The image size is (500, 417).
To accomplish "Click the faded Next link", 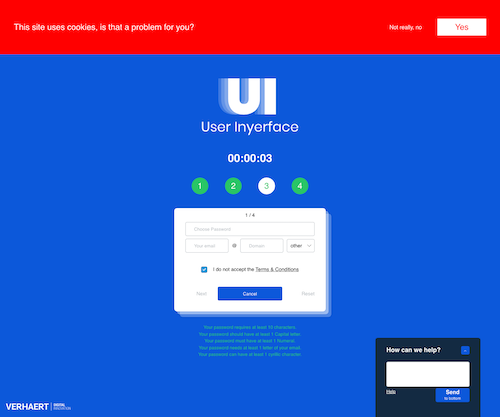I will point(201,294).
